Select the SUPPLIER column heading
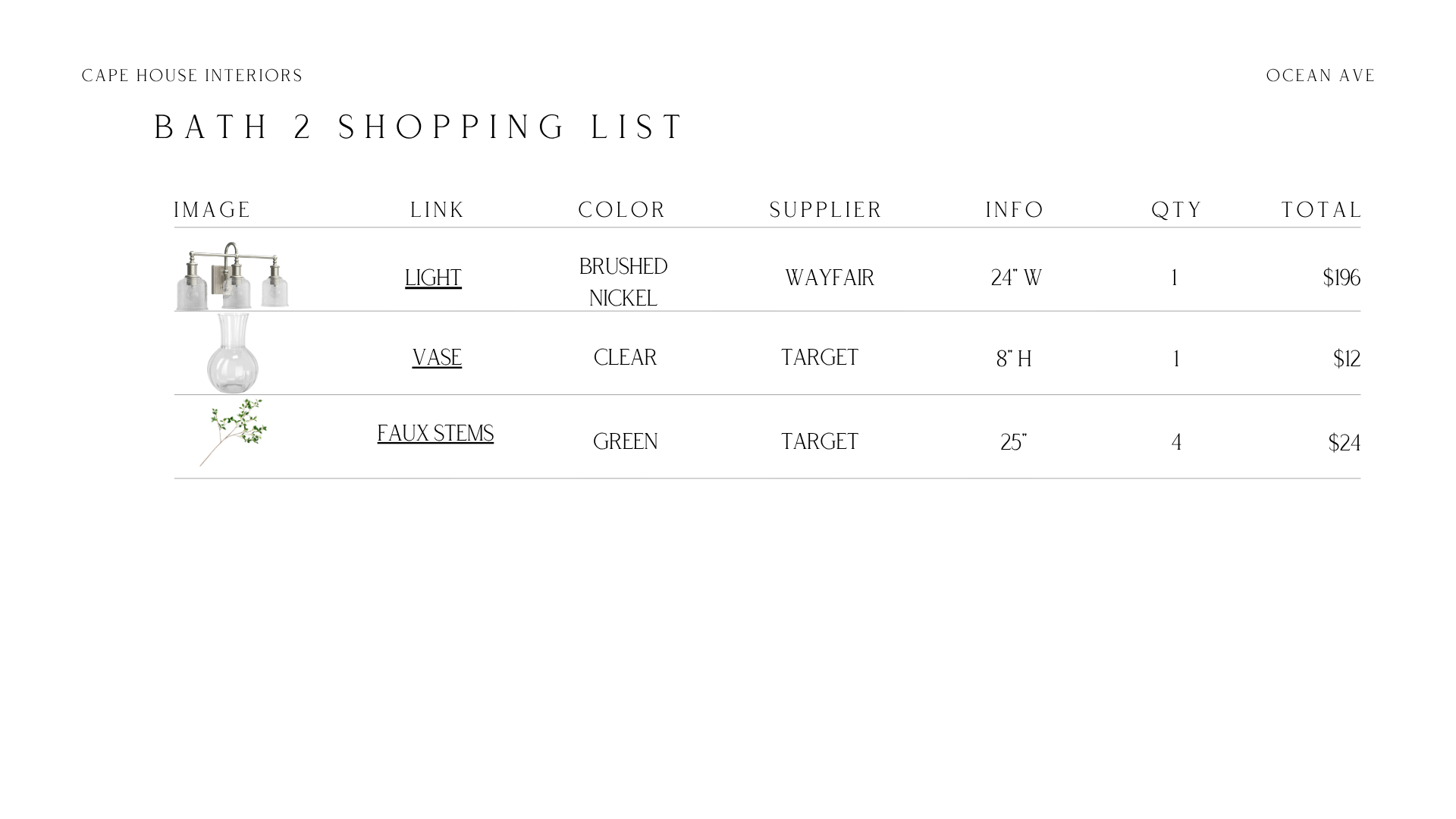The image size is (1456, 819). pos(826,210)
